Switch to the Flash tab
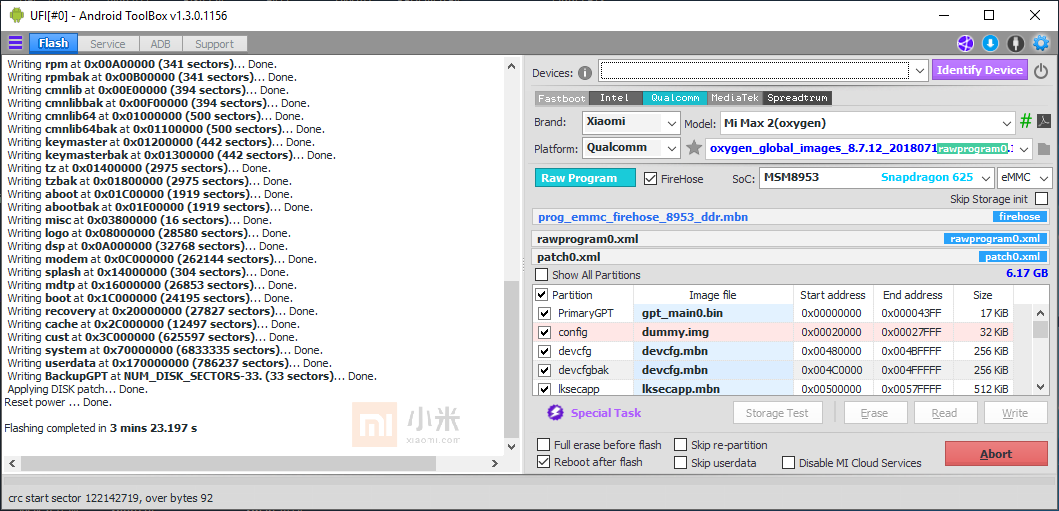The image size is (1059, 511). (53, 44)
